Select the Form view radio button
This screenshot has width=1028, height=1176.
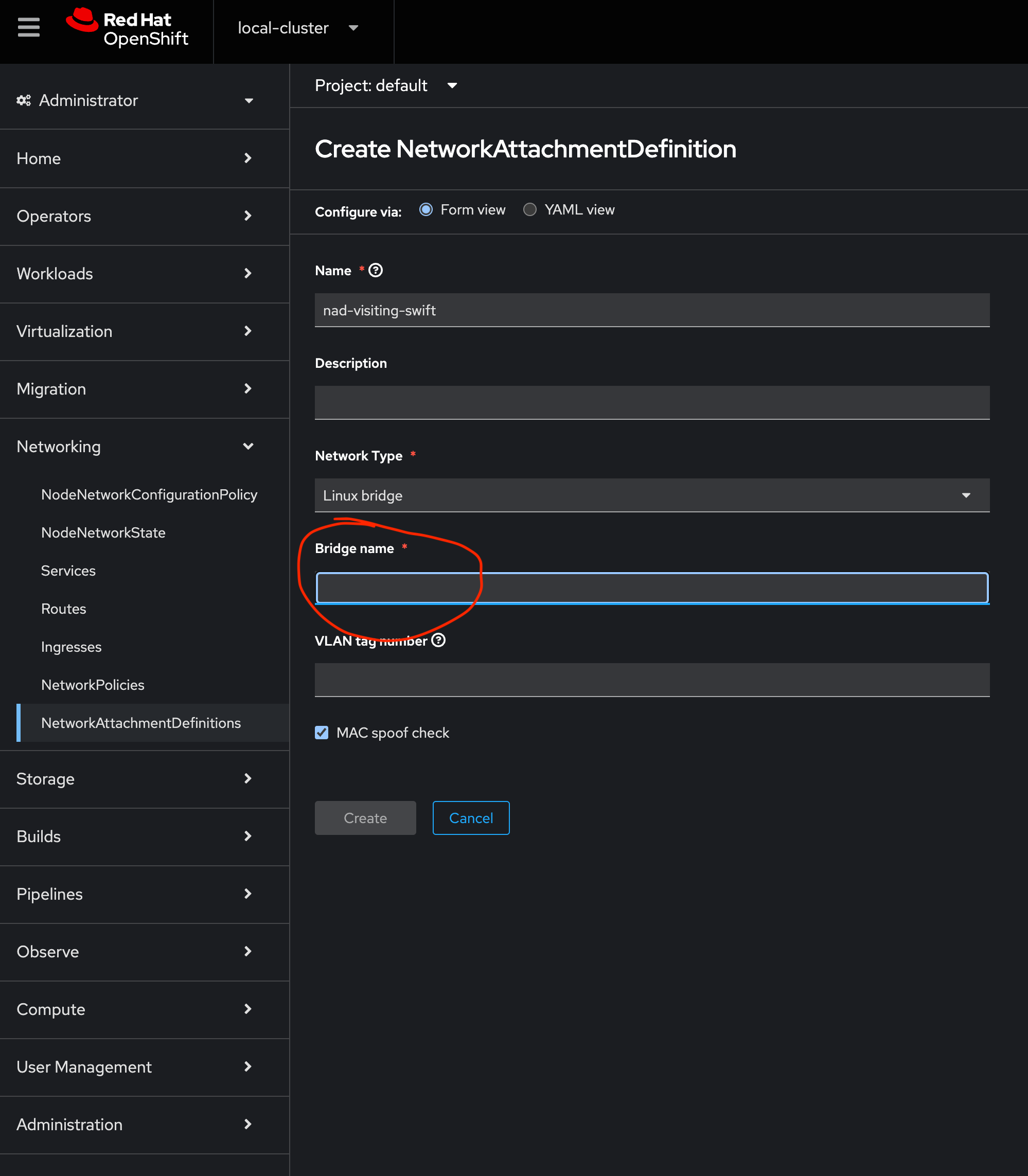(x=426, y=209)
